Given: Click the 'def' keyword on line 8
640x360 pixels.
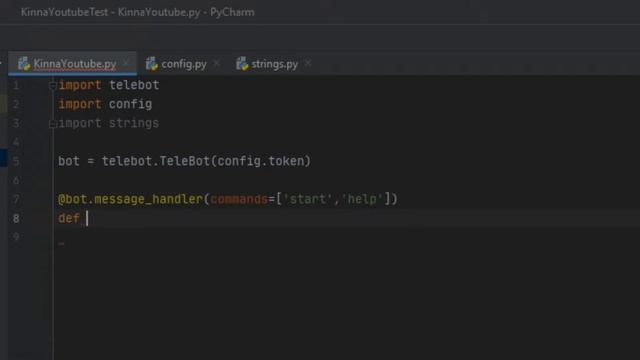Looking at the screenshot, I should [x=69, y=218].
